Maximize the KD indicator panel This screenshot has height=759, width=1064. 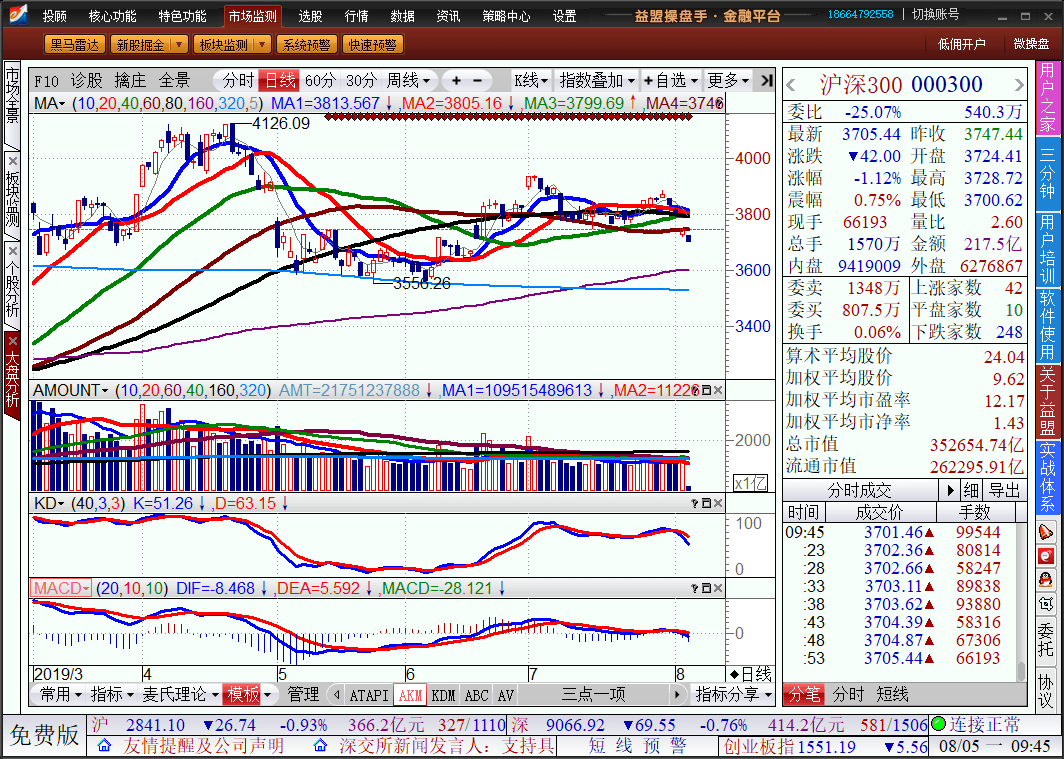tap(706, 503)
